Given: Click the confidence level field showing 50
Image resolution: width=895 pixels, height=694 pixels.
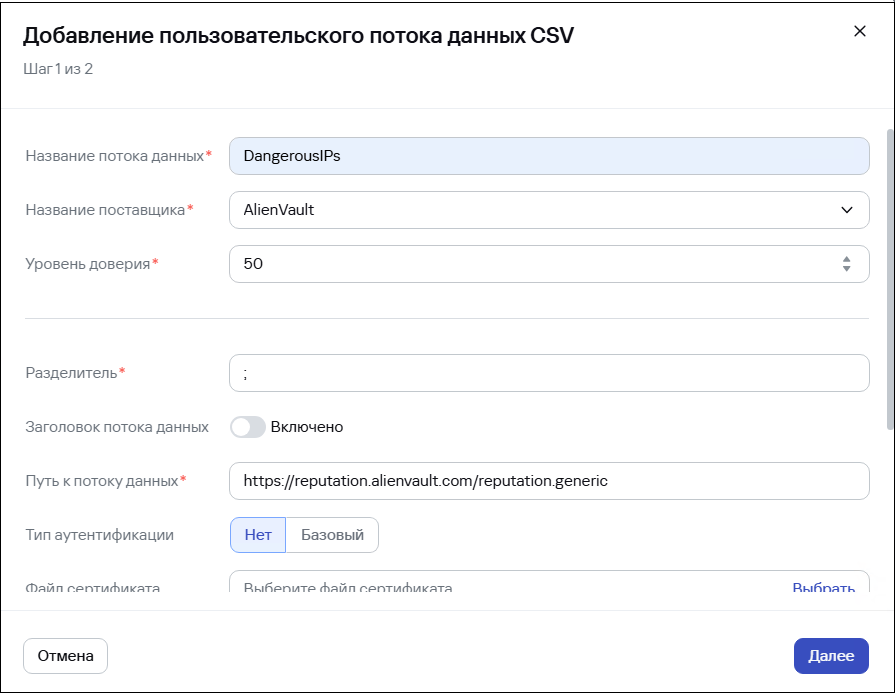Looking at the screenshot, I should [549, 264].
